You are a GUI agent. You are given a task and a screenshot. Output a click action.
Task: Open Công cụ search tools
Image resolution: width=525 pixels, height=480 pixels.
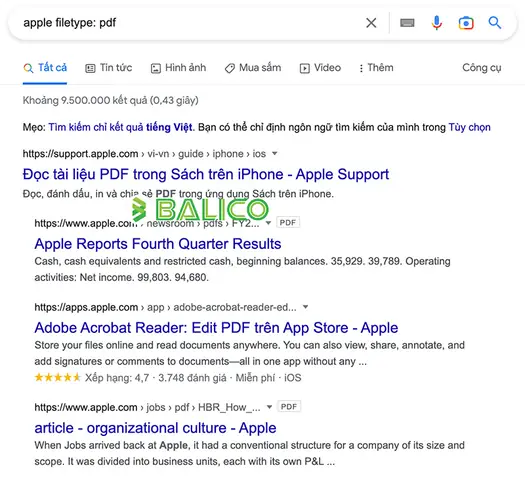coord(481,68)
